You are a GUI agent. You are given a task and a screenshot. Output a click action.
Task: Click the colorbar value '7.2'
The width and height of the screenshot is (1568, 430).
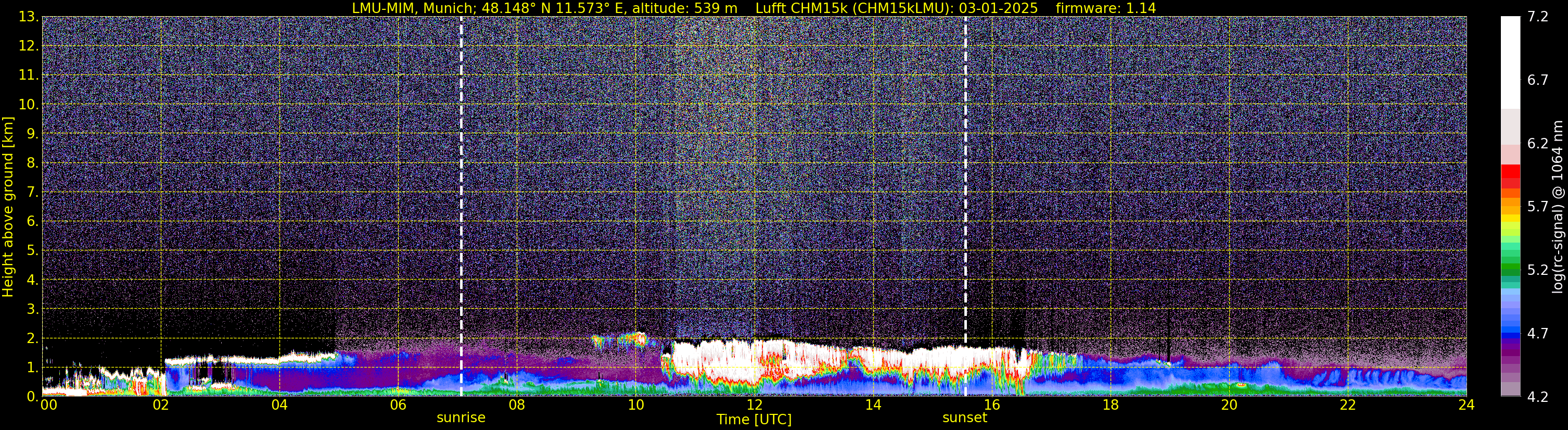[1538, 17]
